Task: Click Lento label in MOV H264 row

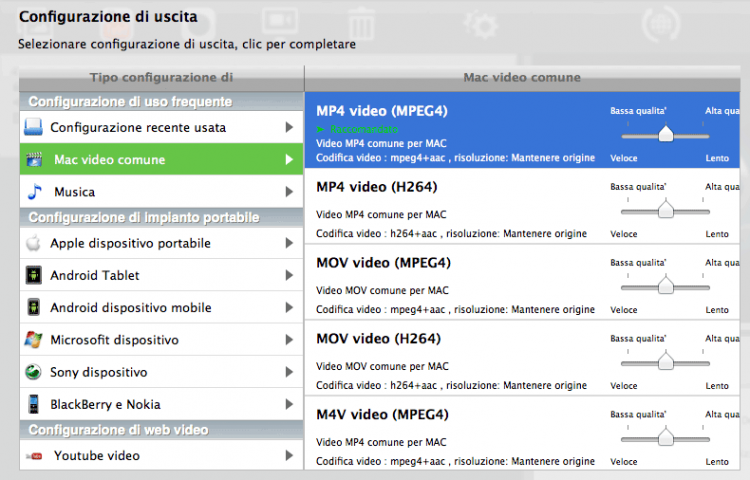Action: [717, 386]
